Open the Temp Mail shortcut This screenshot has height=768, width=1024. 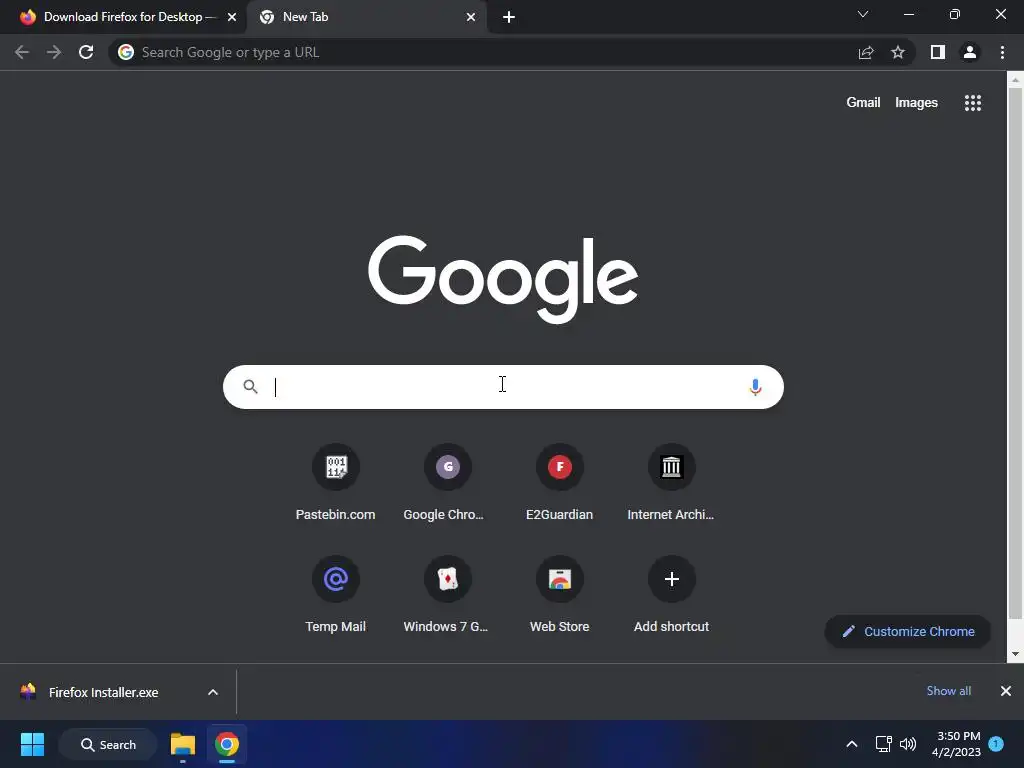point(336,594)
